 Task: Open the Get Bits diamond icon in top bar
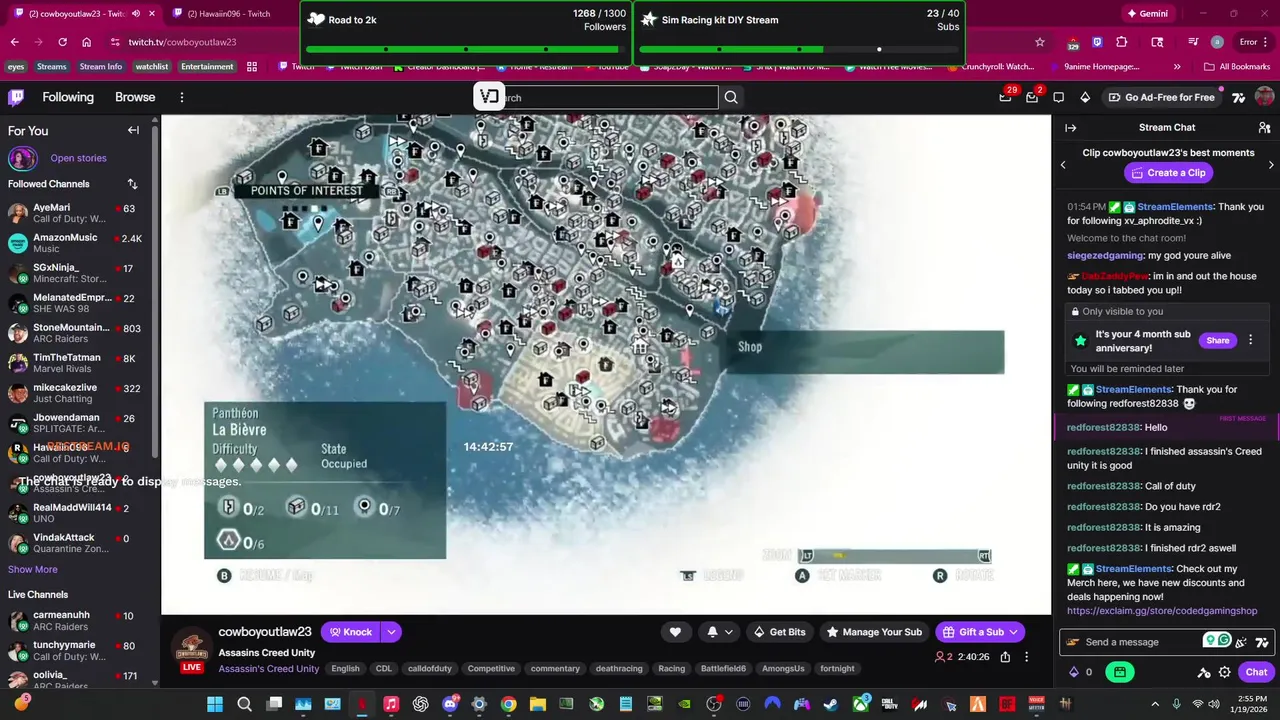coord(1085,97)
